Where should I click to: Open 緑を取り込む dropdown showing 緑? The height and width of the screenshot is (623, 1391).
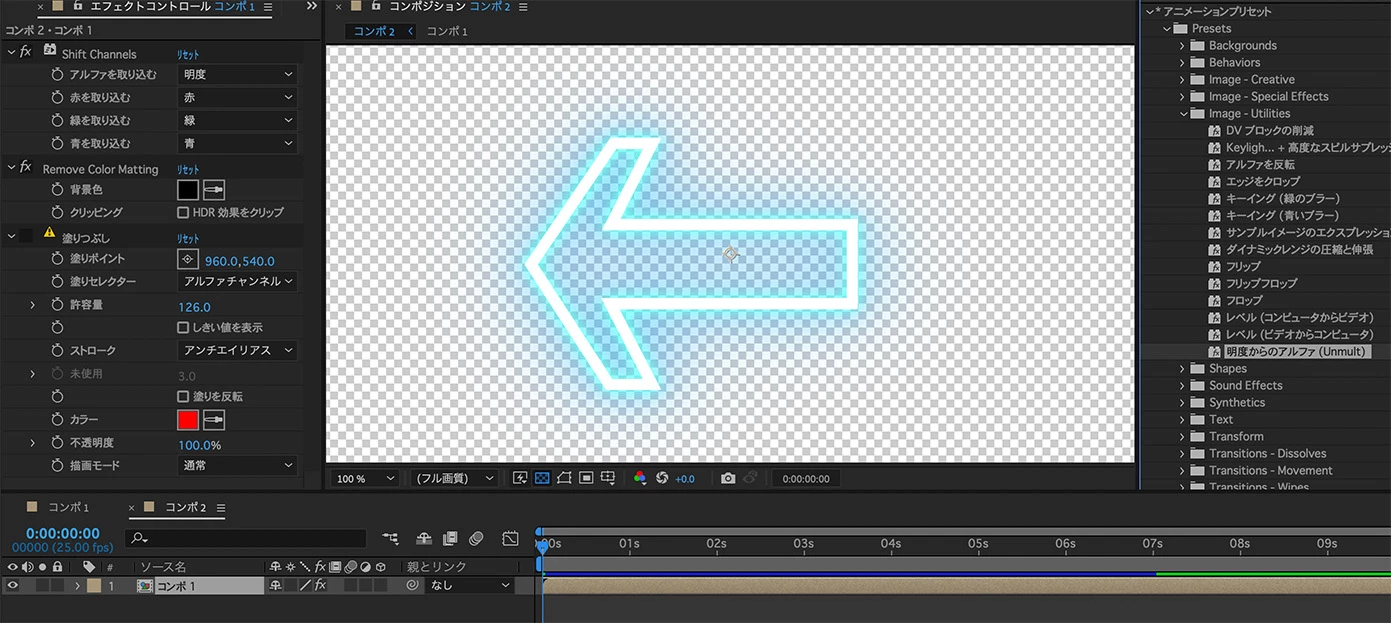[x=238, y=121]
